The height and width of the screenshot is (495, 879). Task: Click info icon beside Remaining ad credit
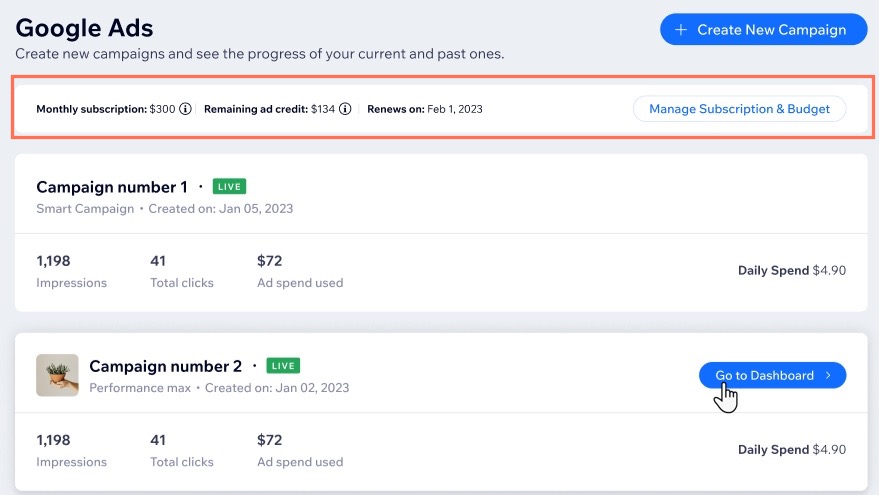tap(345, 109)
